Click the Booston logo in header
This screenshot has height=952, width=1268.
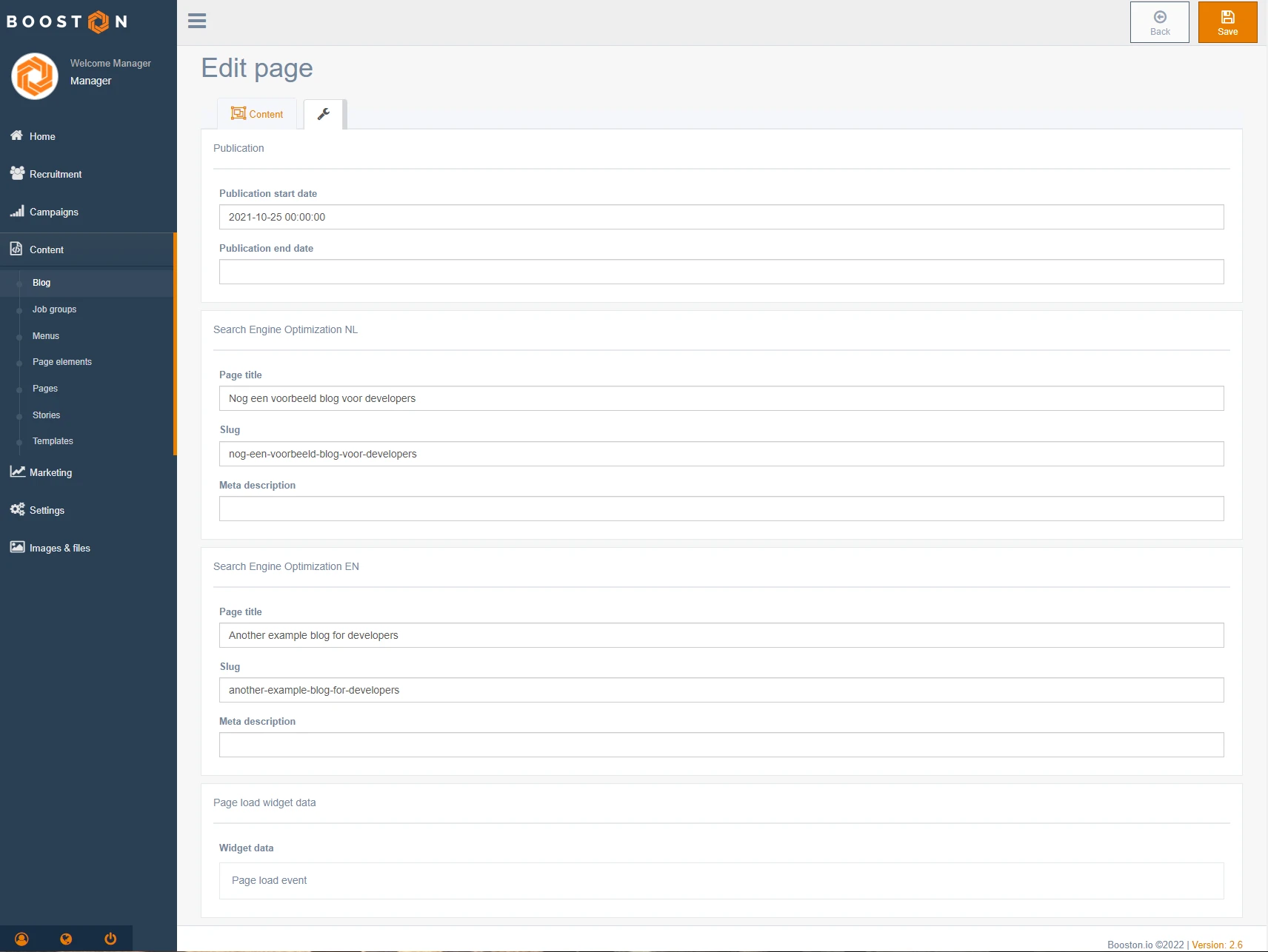tap(67, 21)
